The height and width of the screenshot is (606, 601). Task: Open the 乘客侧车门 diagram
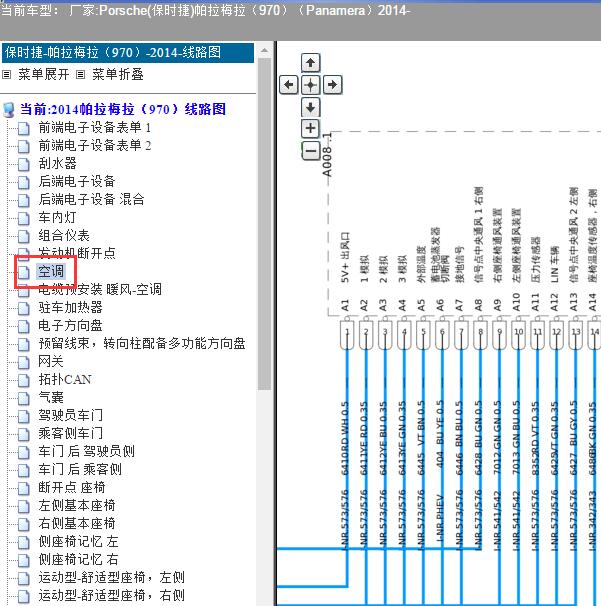click(70, 433)
